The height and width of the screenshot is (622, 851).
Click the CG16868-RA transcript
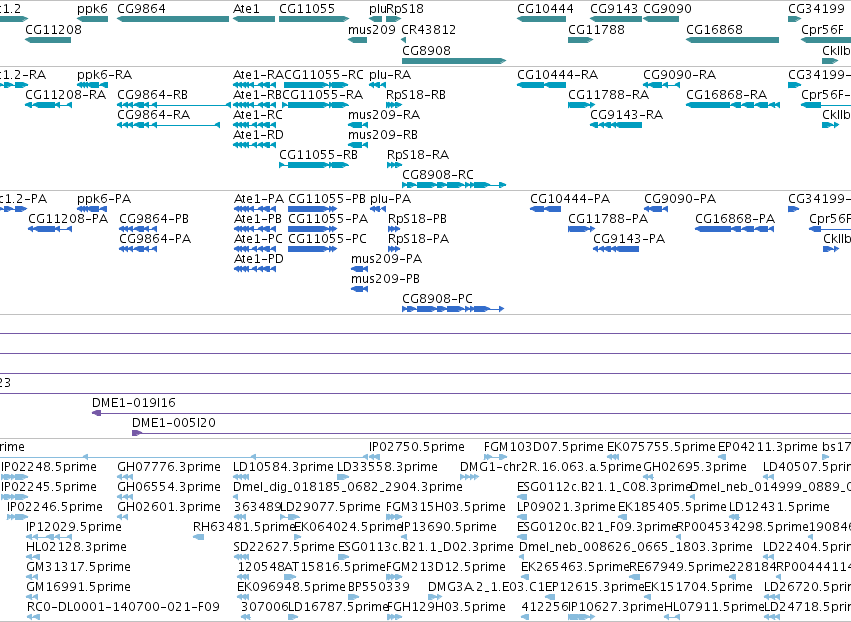[x=733, y=105]
